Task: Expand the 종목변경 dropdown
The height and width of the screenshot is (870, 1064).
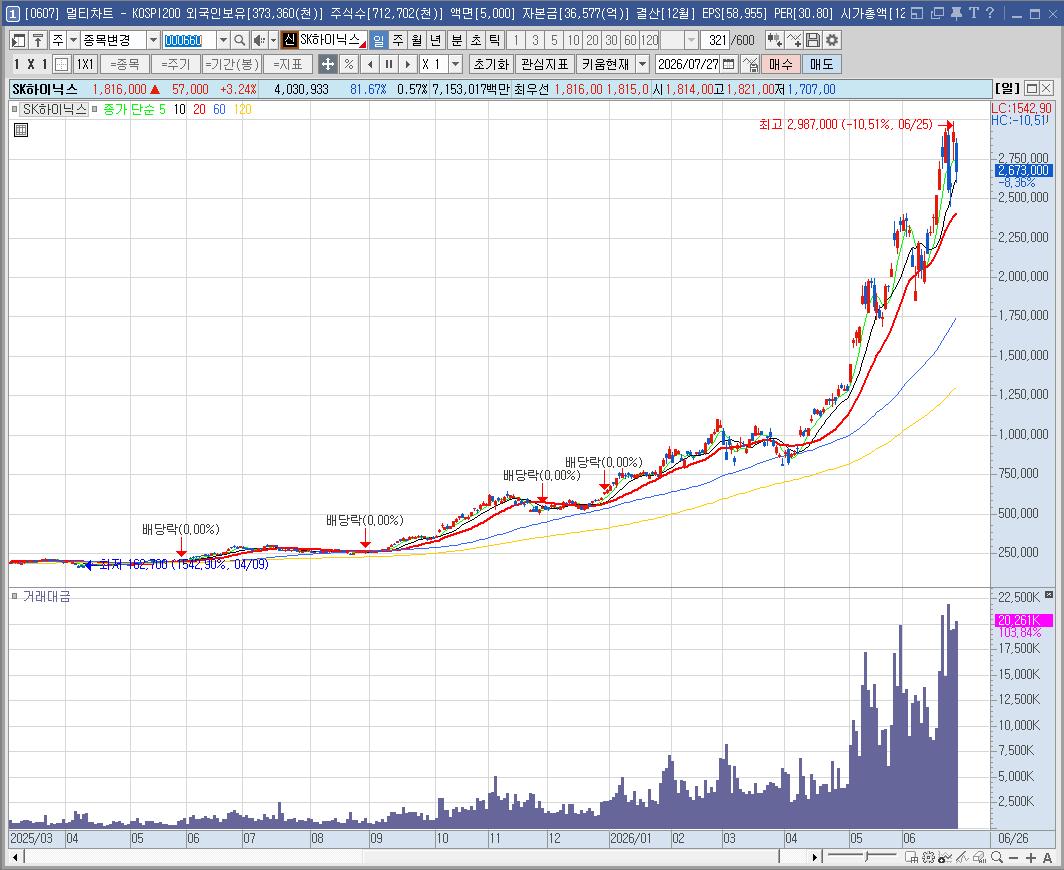Action: tap(153, 41)
